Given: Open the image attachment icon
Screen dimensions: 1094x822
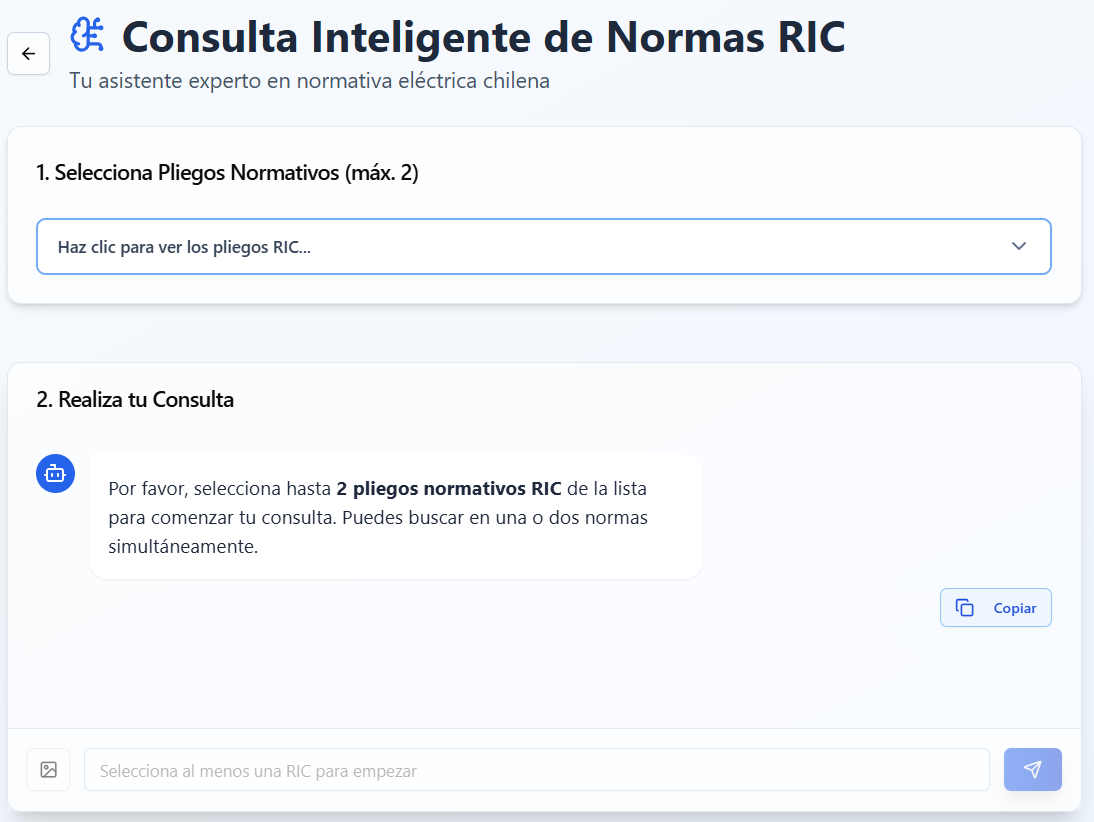Looking at the screenshot, I should pos(49,769).
